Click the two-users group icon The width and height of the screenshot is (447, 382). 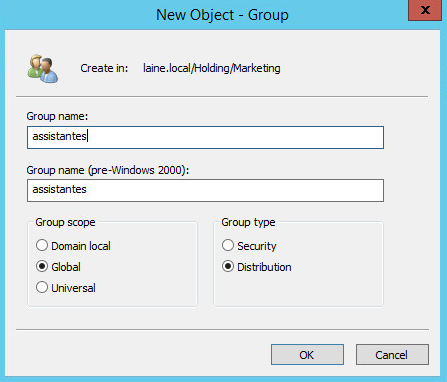[x=43, y=69]
